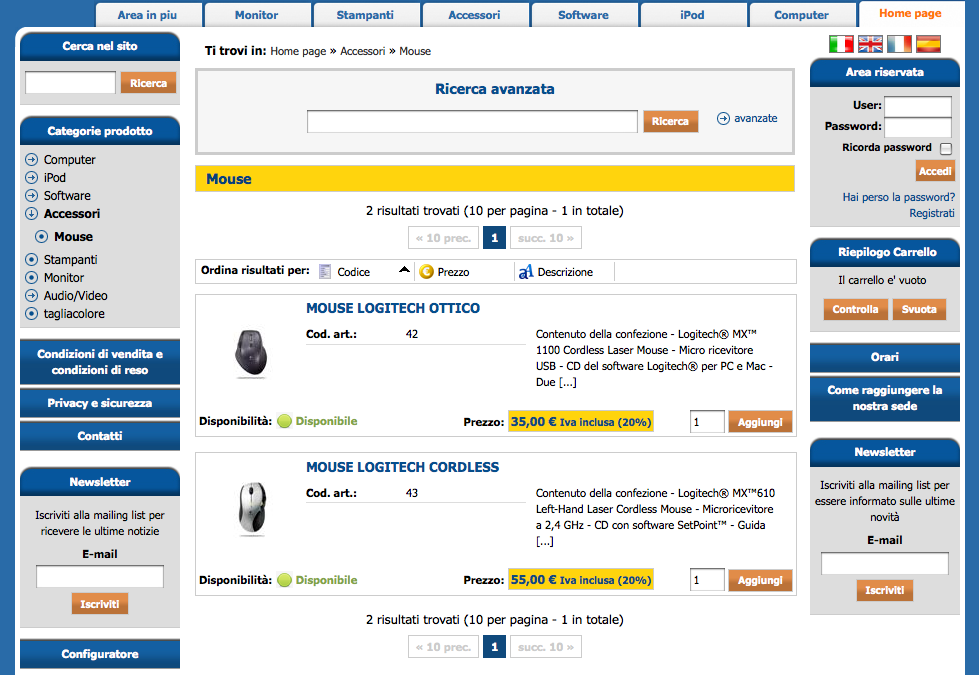Open the Computer top tab
Viewport: 979px width, 675px height.
802,15
